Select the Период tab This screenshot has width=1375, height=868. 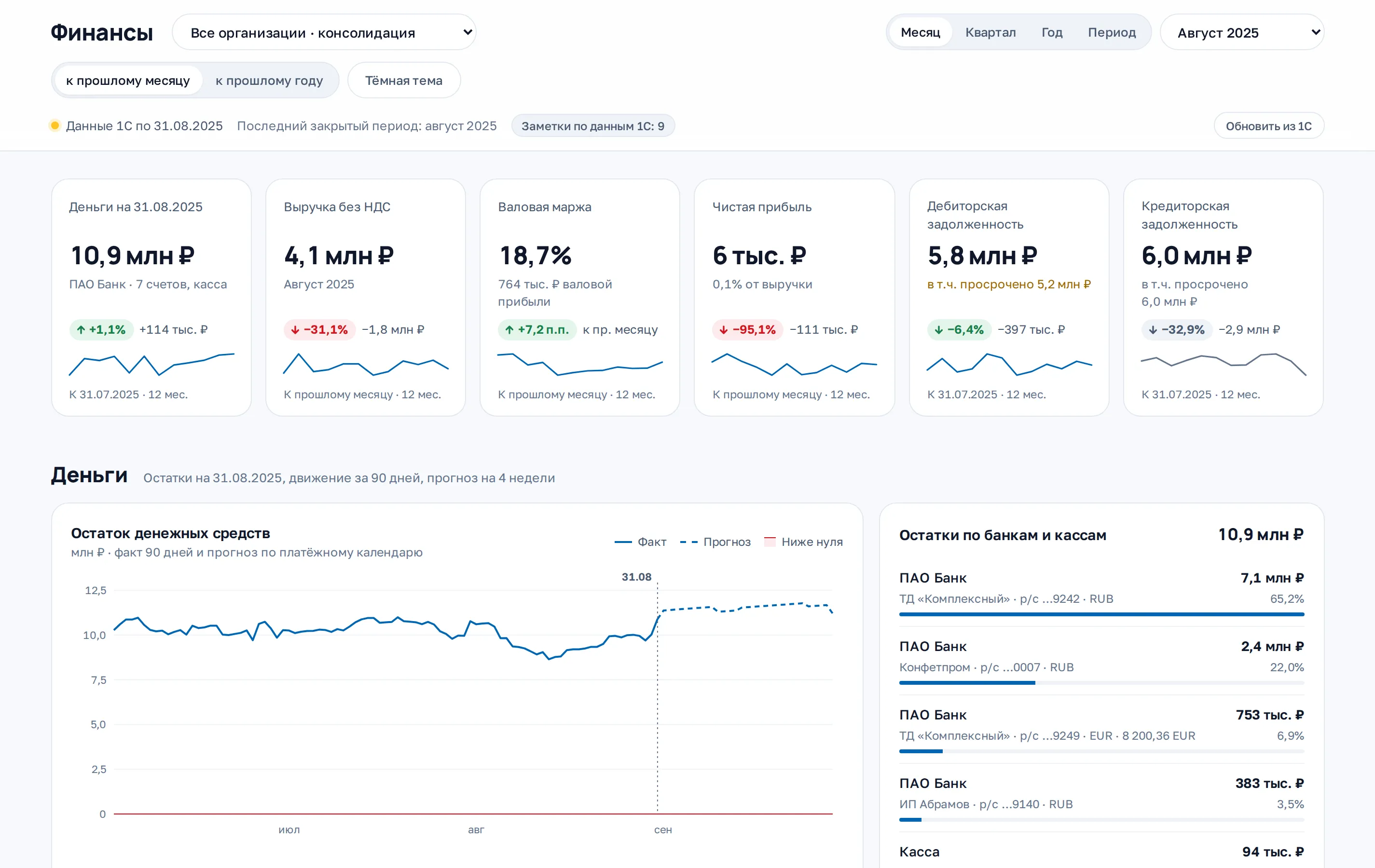click(1111, 32)
